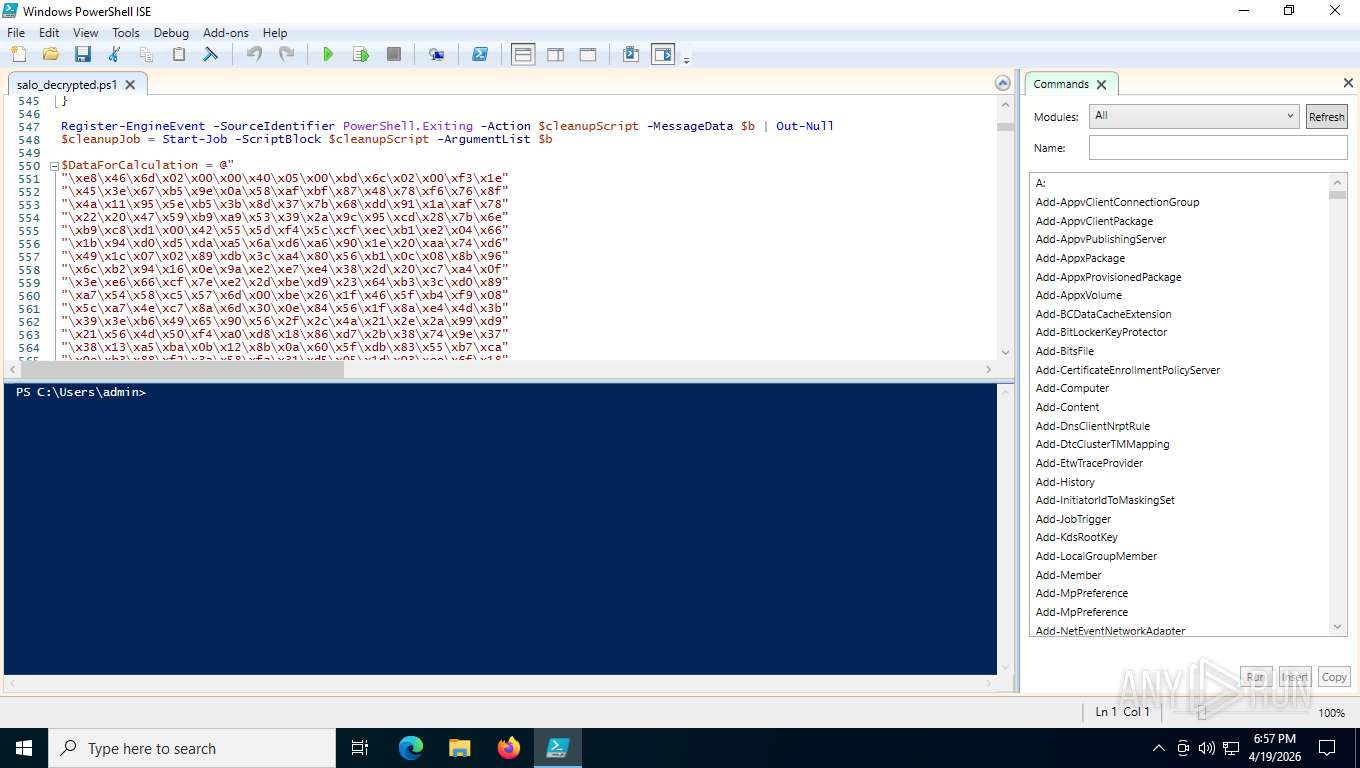Collapse script pane with round chevron button

point(1003,83)
